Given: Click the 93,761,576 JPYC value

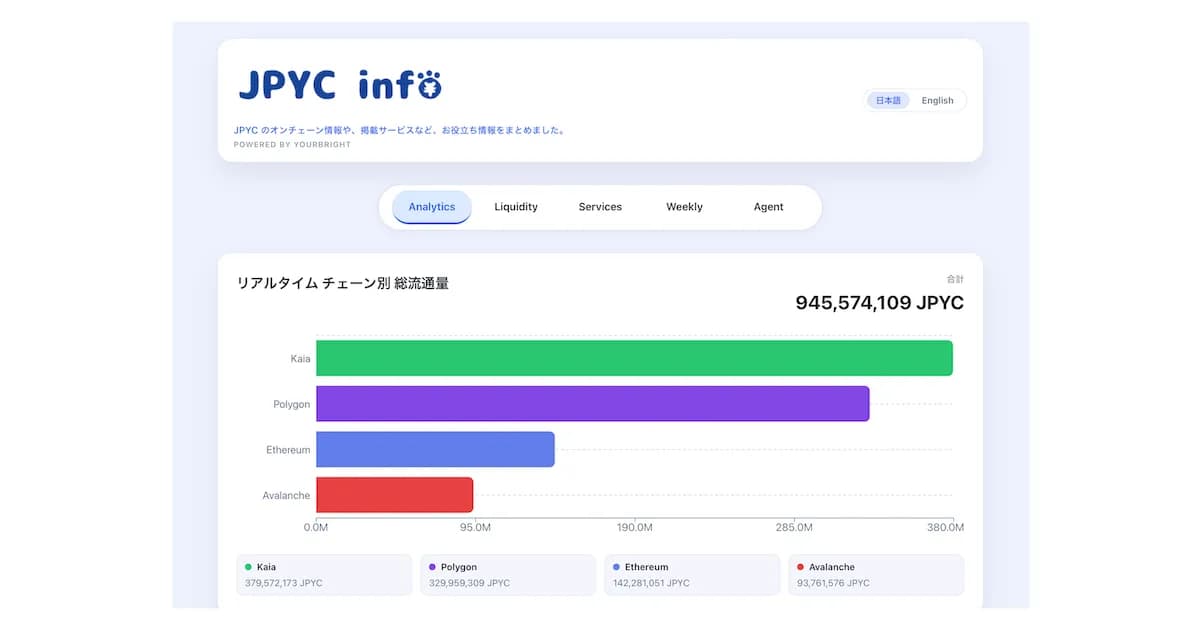Looking at the screenshot, I should click(834, 583).
